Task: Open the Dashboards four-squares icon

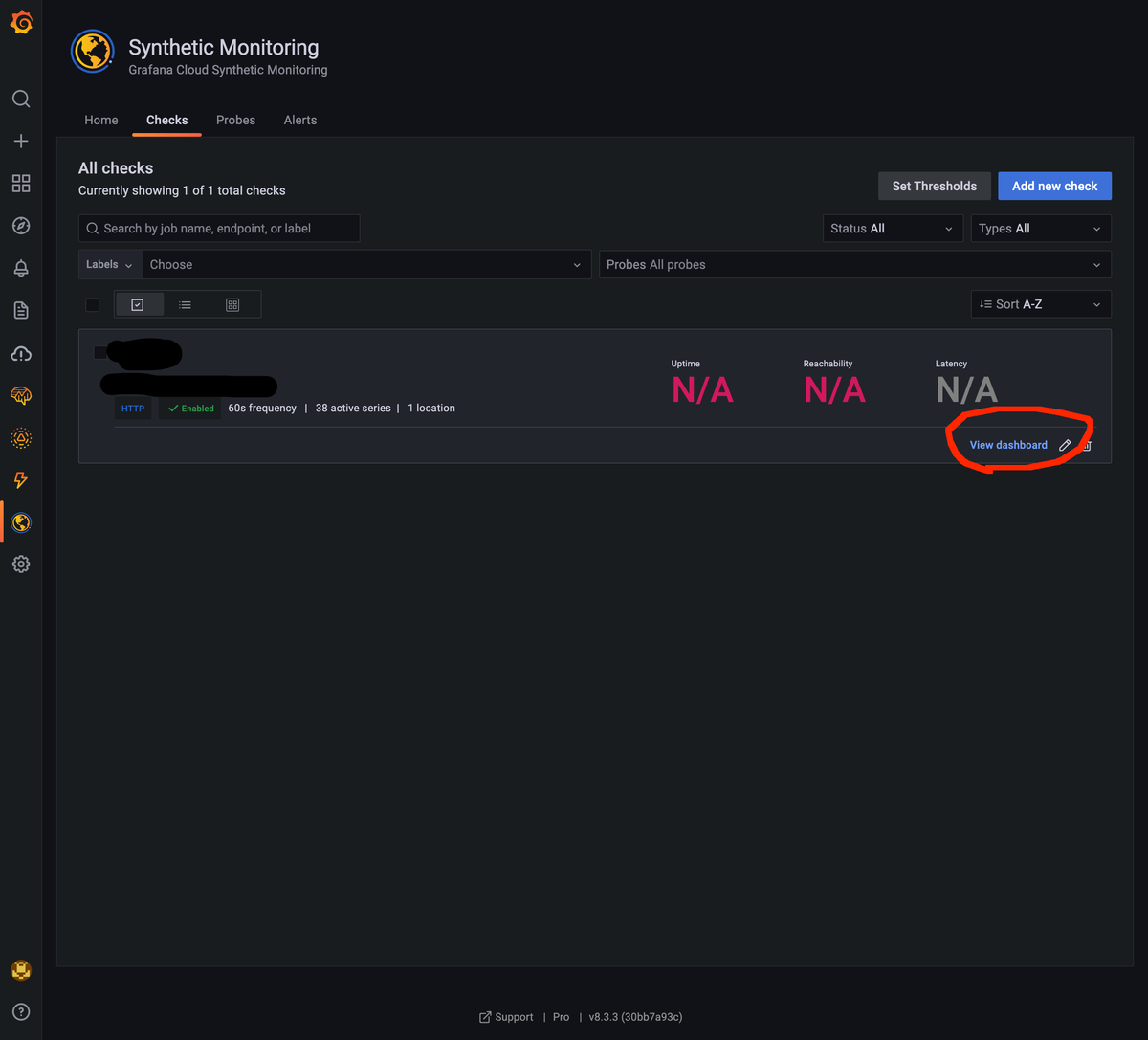Action: point(21,183)
